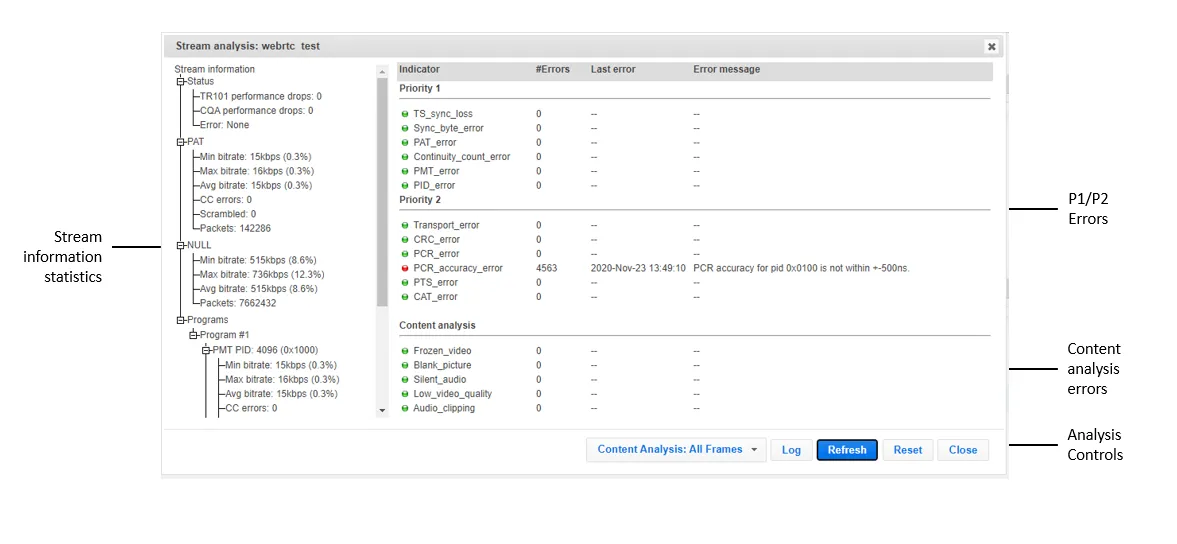Reset the analysis counters

(x=908, y=450)
